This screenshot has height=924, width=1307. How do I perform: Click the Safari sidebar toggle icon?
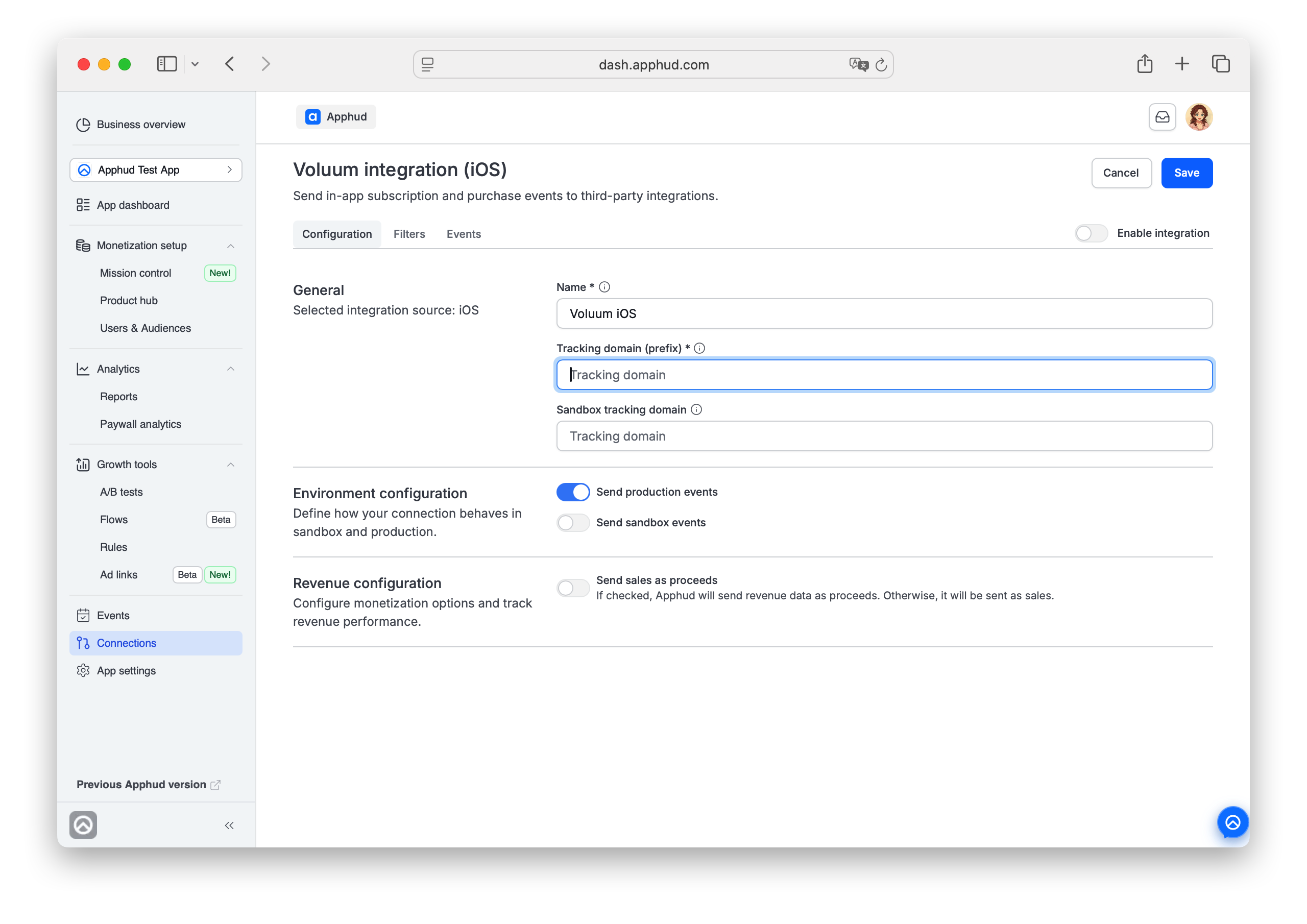tap(167, 64)
